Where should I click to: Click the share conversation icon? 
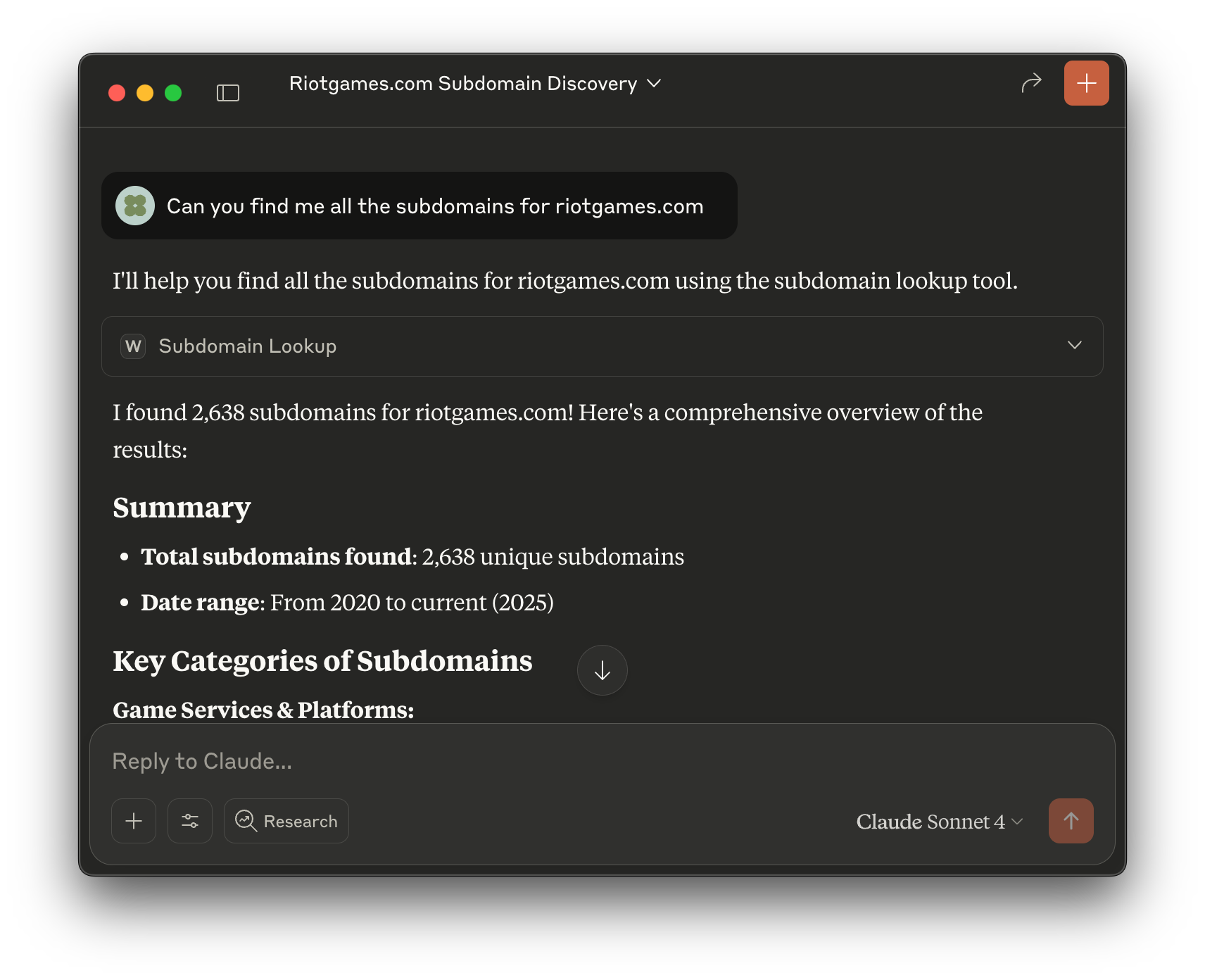point(1030,82)
